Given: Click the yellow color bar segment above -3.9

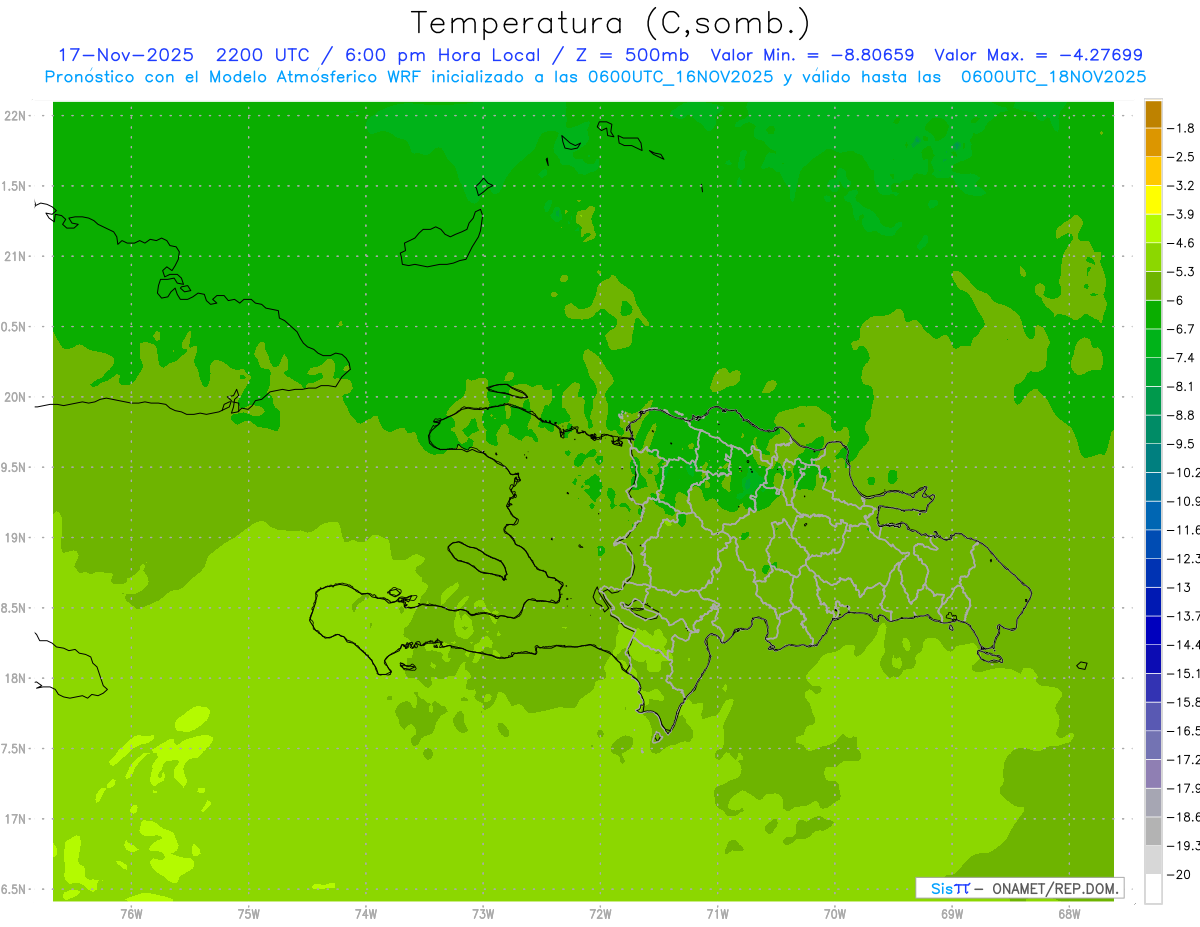Looking at the screenshot, I should pyautogui.click(x=1153, y=200).
